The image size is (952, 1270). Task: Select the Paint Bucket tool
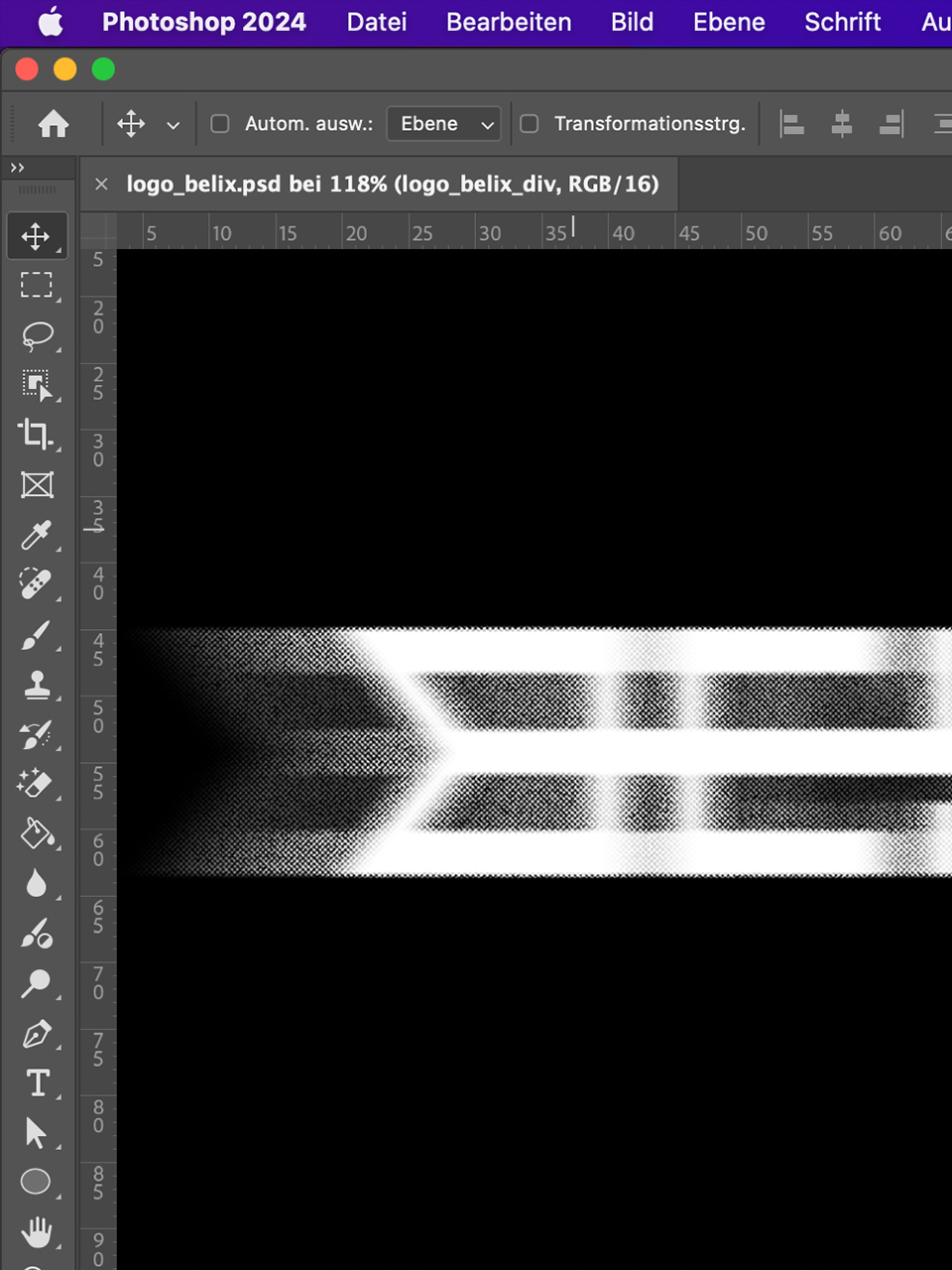37,833
